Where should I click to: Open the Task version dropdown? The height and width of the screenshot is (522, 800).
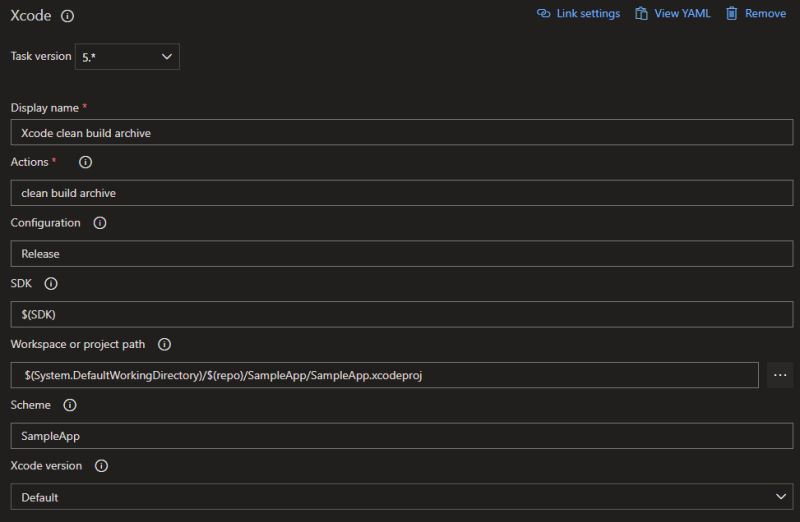click(x=127, y=57)
